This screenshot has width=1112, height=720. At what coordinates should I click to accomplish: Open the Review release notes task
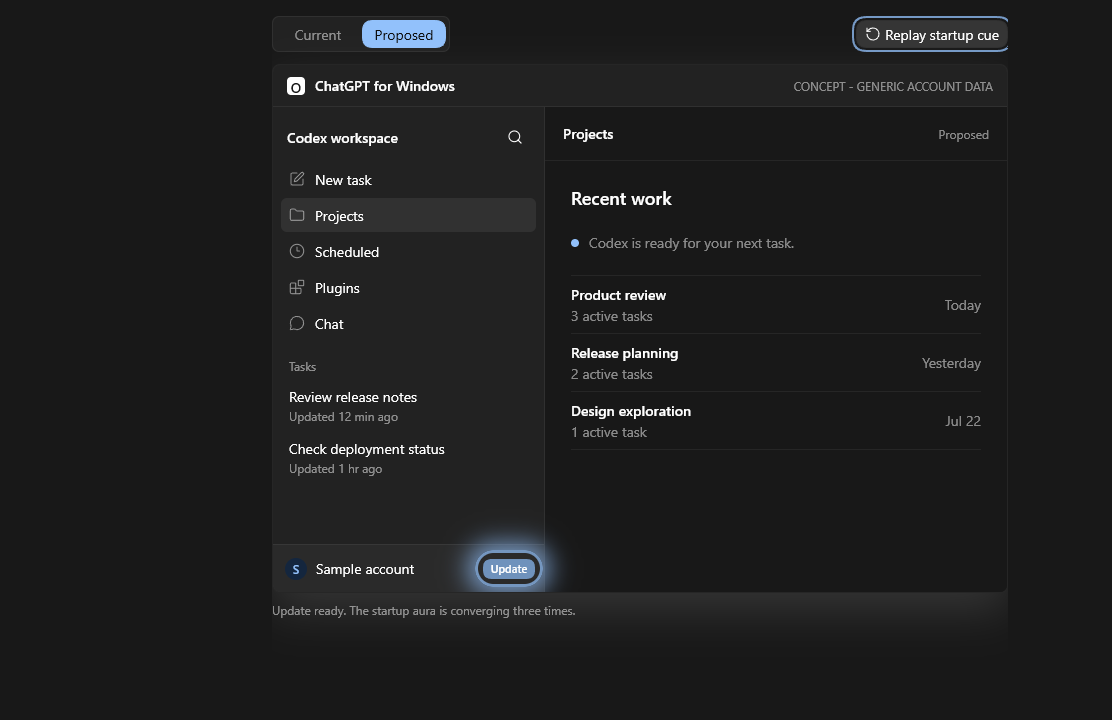pos(408,406)
